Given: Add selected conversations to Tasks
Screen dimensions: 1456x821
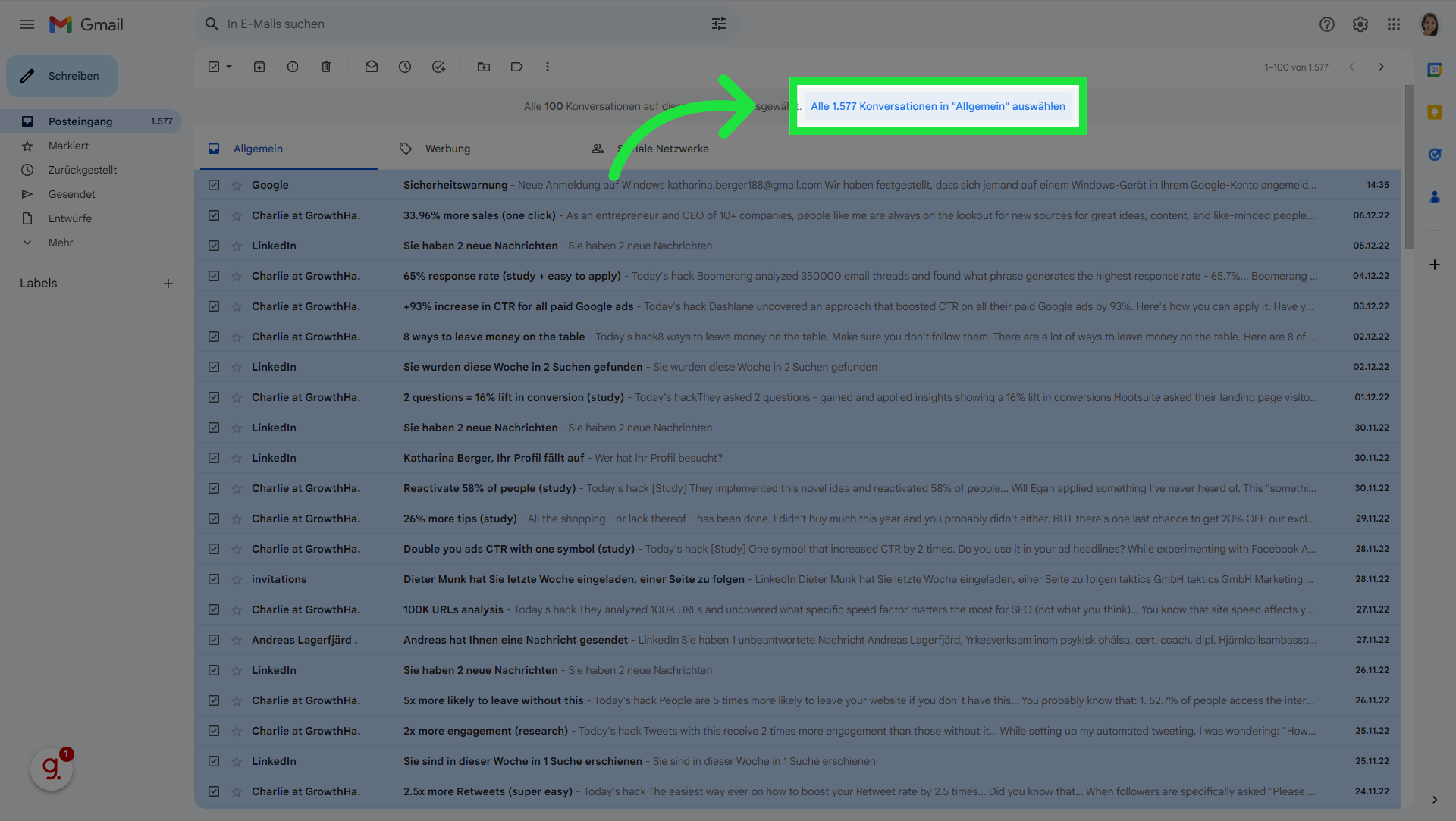Looking at the screenshot, I should coord(438,67).
